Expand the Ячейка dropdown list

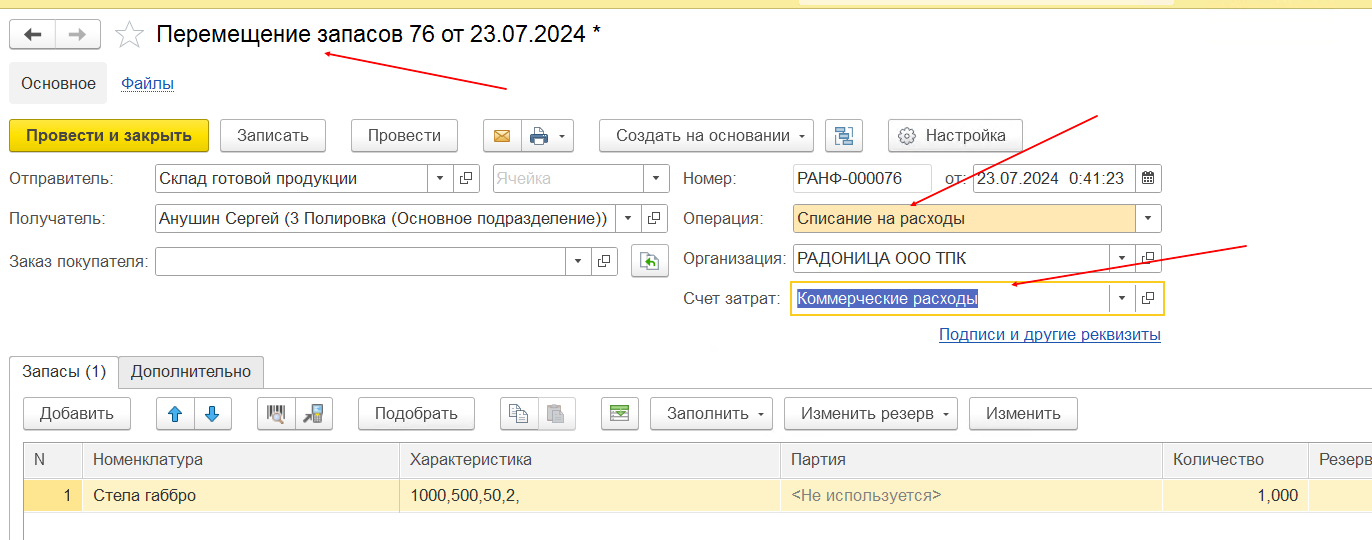pyautogui.click(x=656, y=179)
